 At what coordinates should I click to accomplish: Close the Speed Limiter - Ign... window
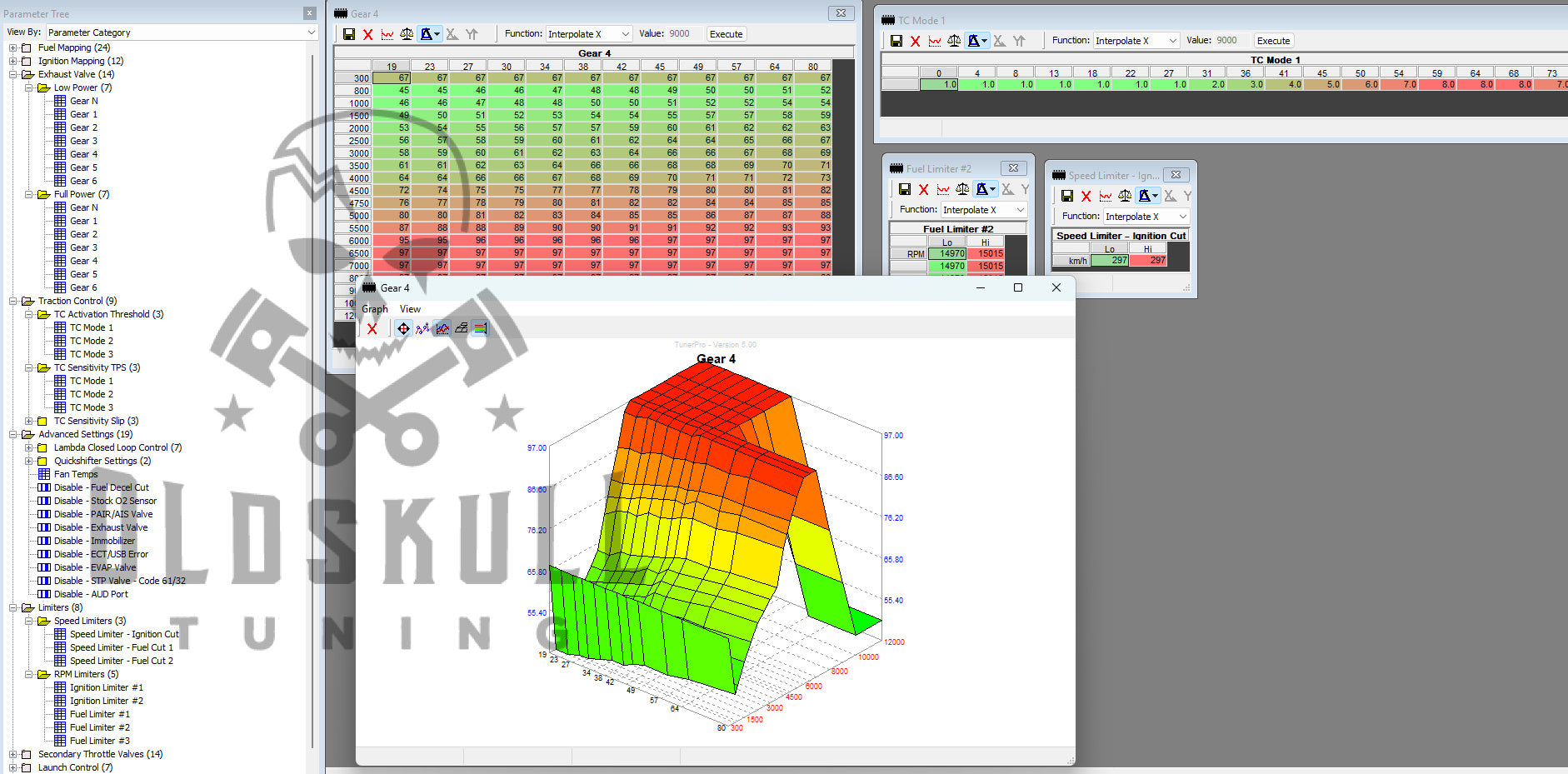point(1176,175)
